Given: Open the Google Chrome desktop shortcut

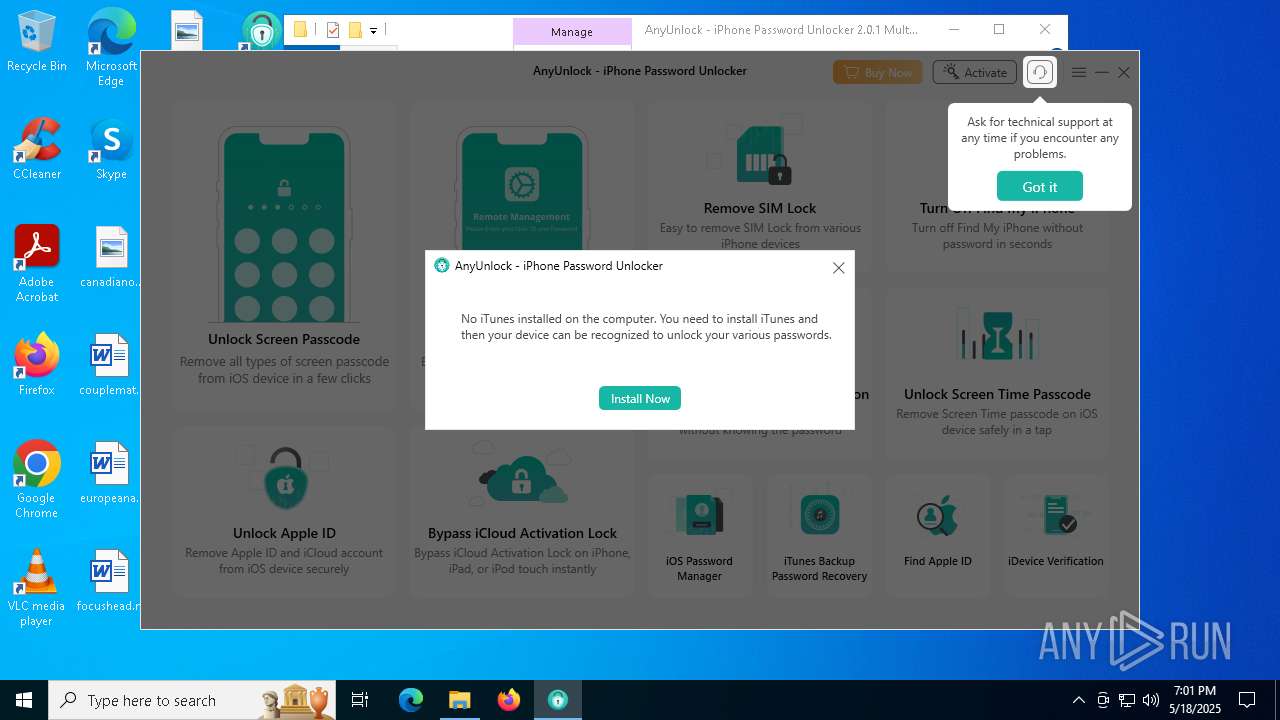Looking at the screenshot, I should pyautogui.click(x=37, y=480).
